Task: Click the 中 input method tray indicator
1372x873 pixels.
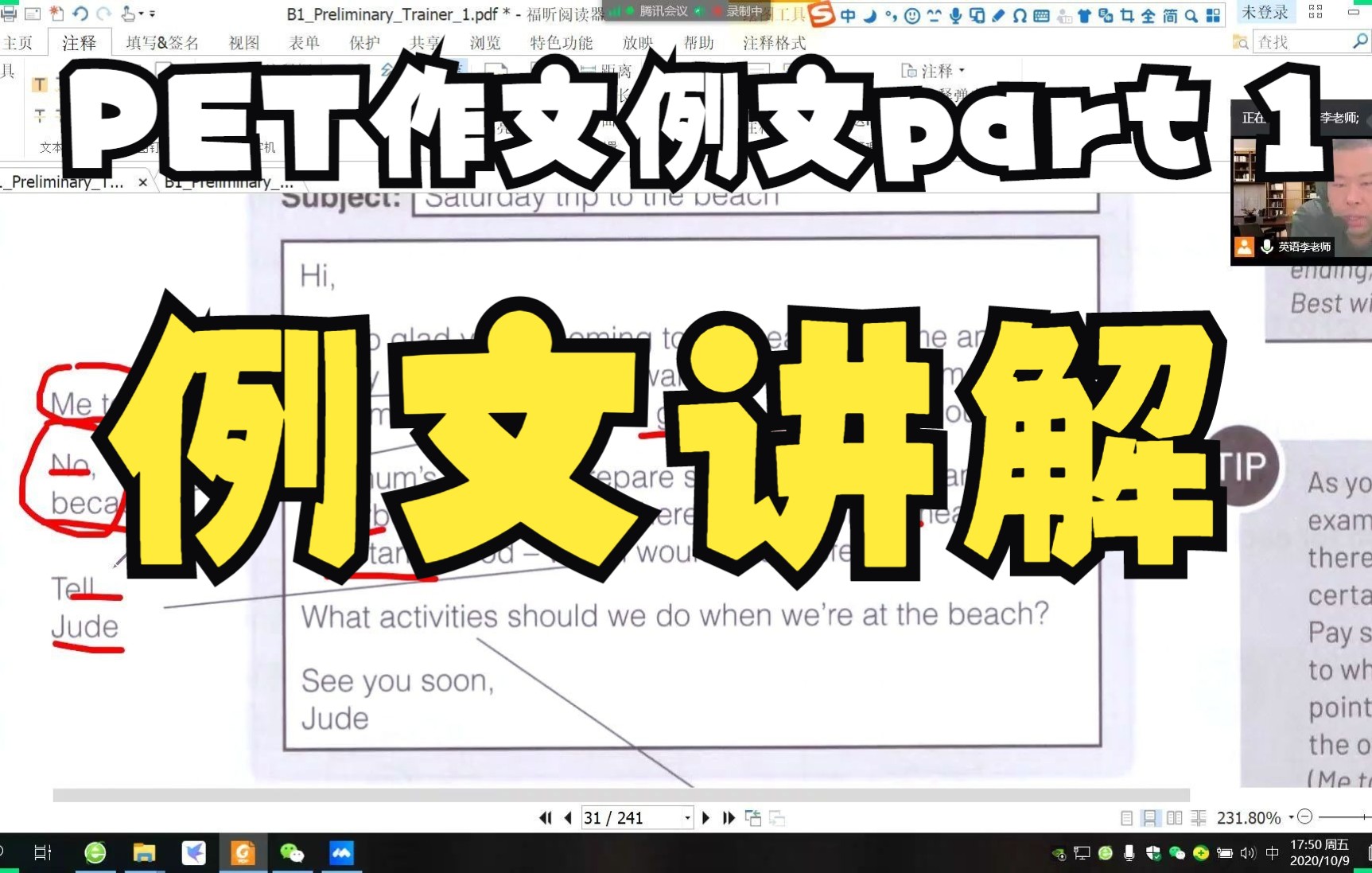Action: pyautogui.click(x=1272, y=853)
